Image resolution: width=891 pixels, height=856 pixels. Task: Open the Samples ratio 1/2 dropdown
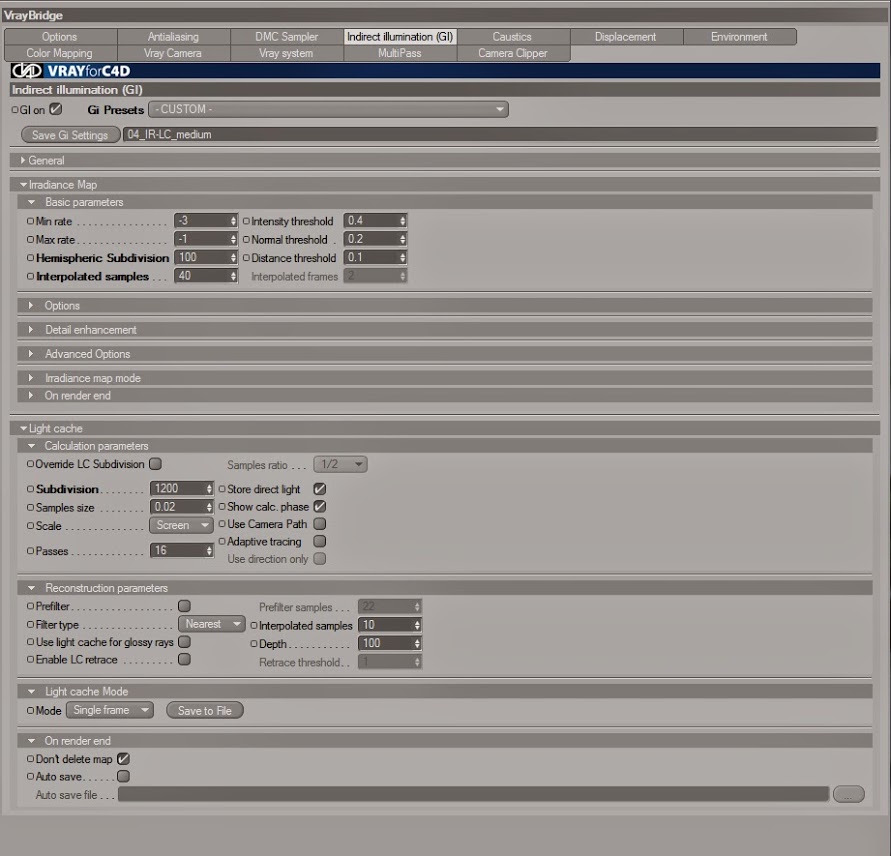pos(340,464)
